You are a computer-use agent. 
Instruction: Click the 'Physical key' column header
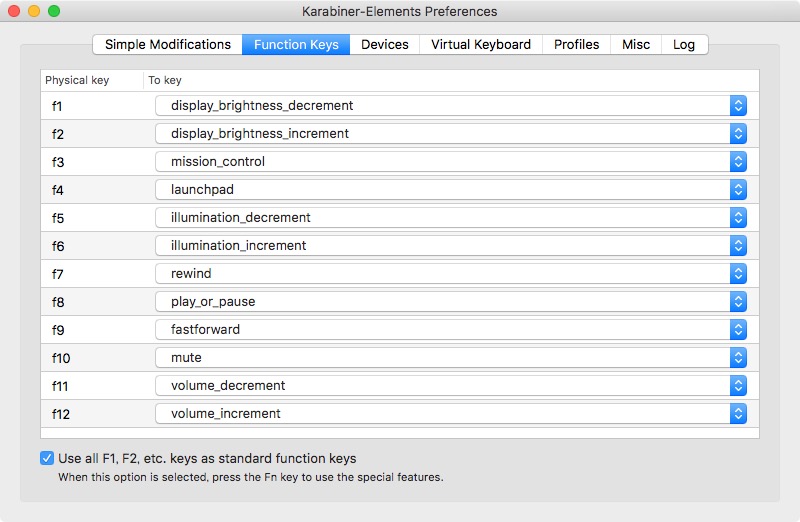coord(92,81)
